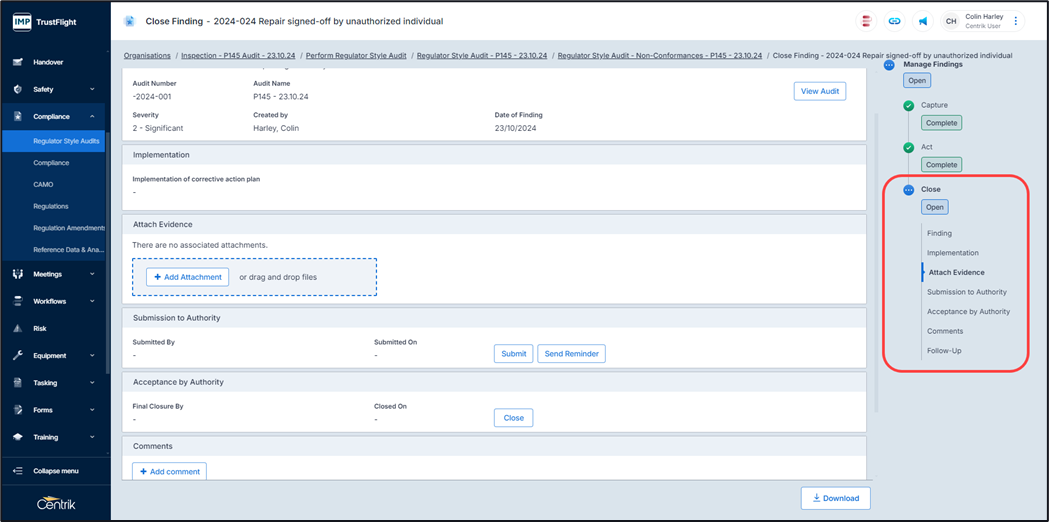The width and height of the screenshot is (1049, 522).
Task: Click the star icon beside Close Finding title
Action: point(129,21)
